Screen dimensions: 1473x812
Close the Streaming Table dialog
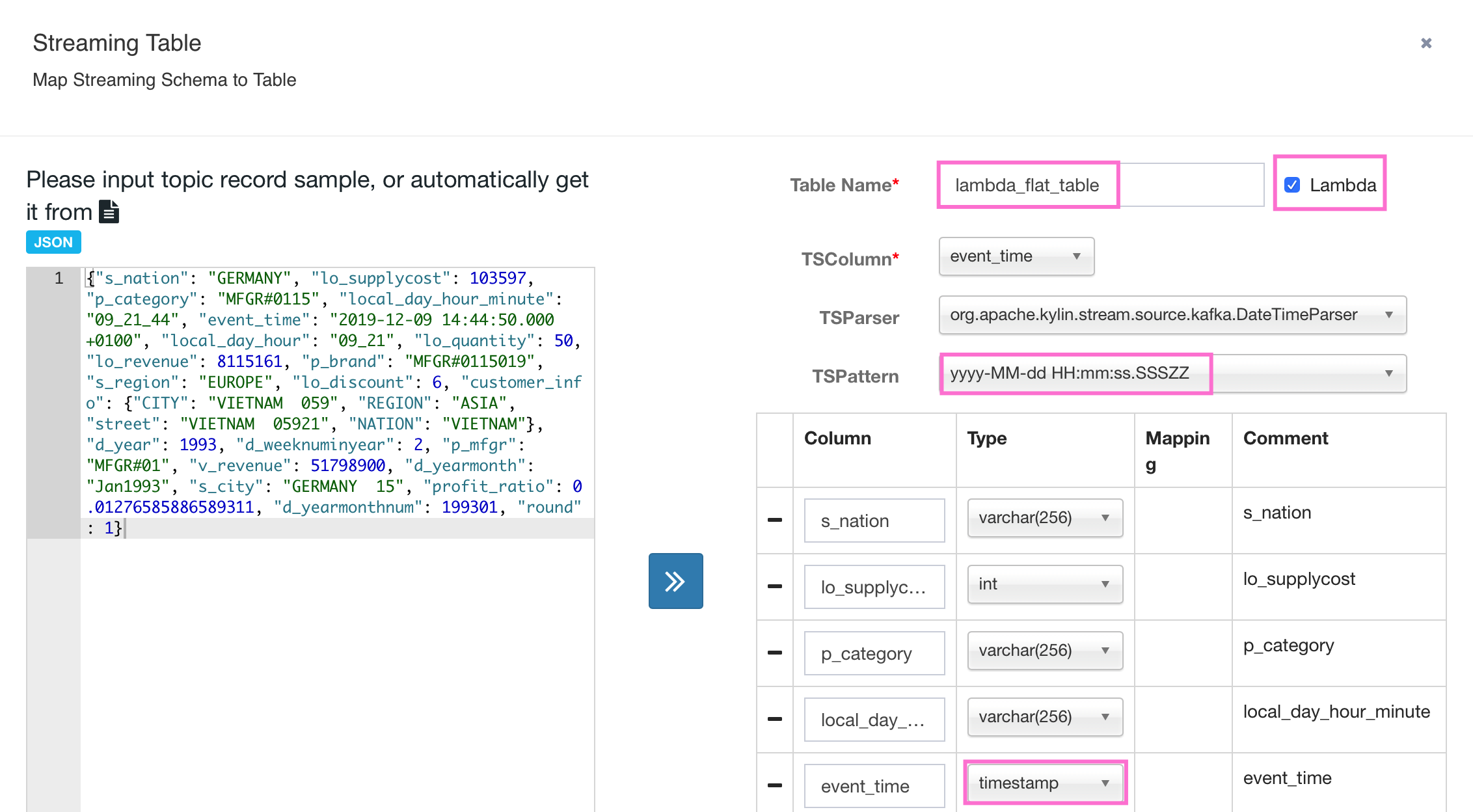pos(1426,43)
